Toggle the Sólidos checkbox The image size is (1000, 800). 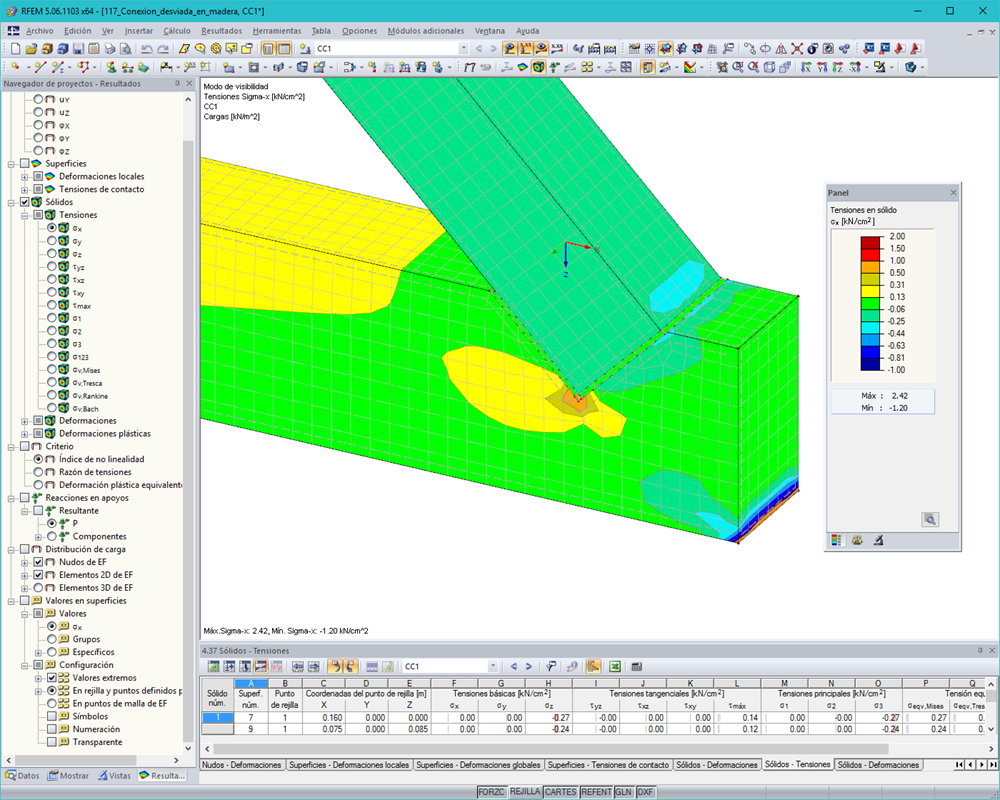[25, 202]
